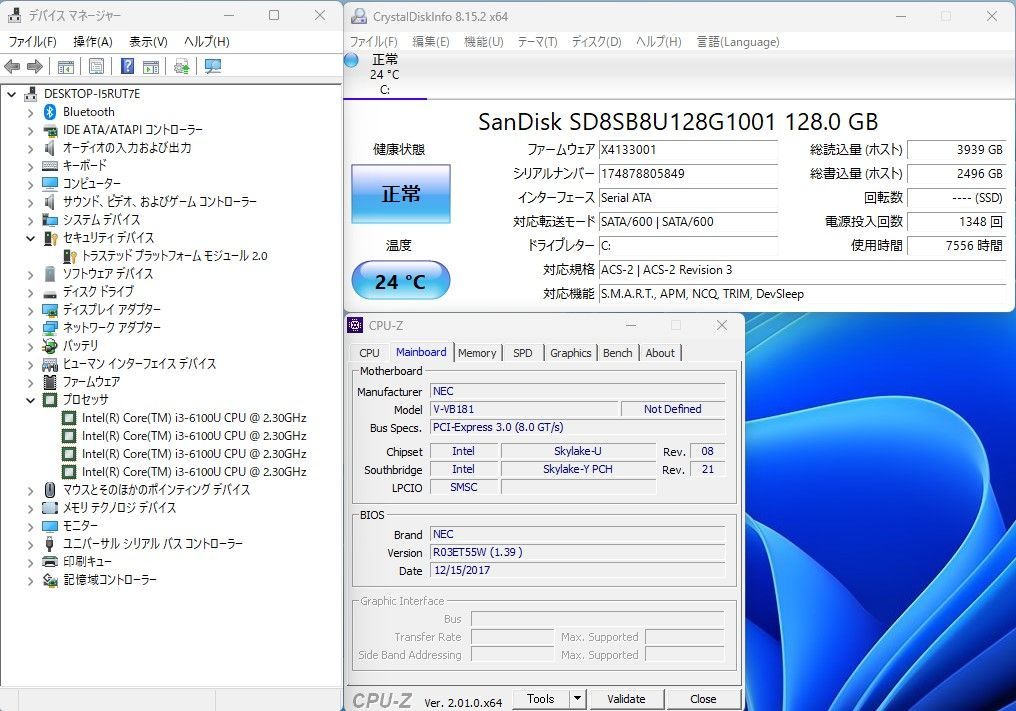Image resolution: width=1016 pixels, height=711 pixels.
Task: Click the disk icon beside ディスク ドライブ
Action: (50, 292)
